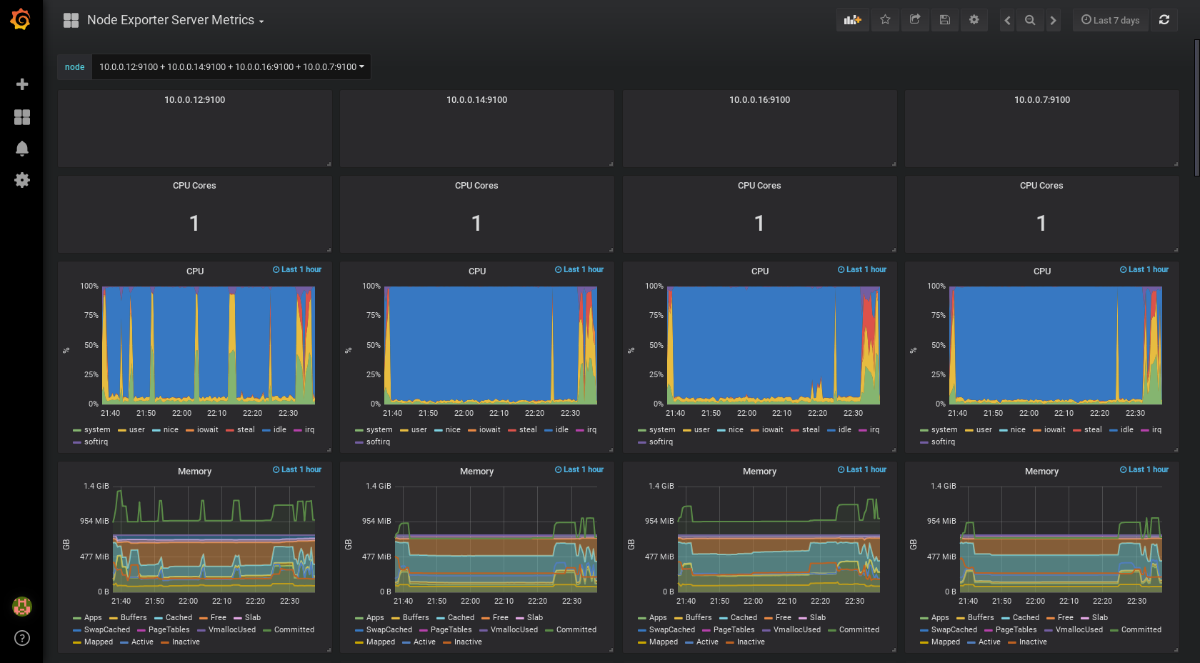Open Memory panel title menu under 10.0.0.7:9100
The height and width of the screenshot is (663, 1200).
(1042, 471)
